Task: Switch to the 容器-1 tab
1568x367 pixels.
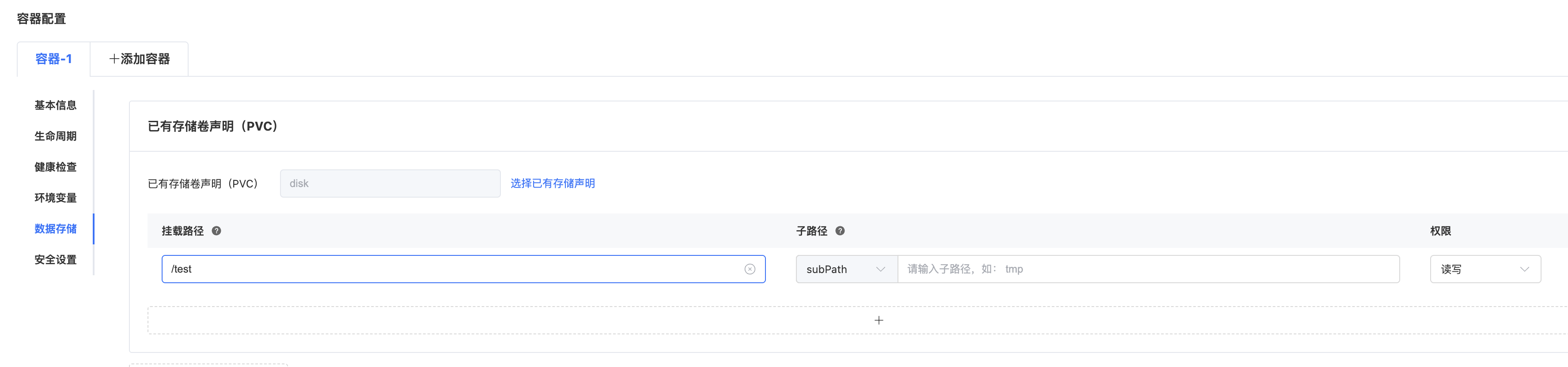Action: (53, 59)
